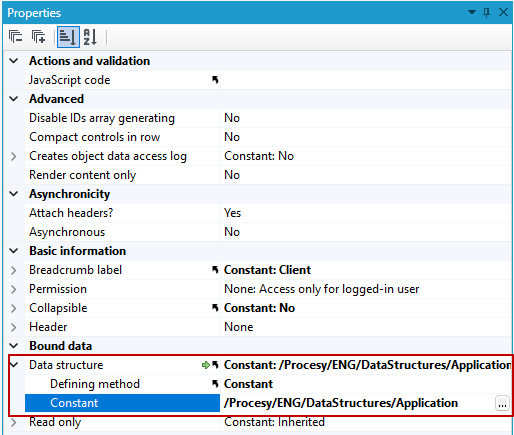Viewport: 514px width, 435px height.
Task: Select the Defining method label
Action: [x=95, y=384]
